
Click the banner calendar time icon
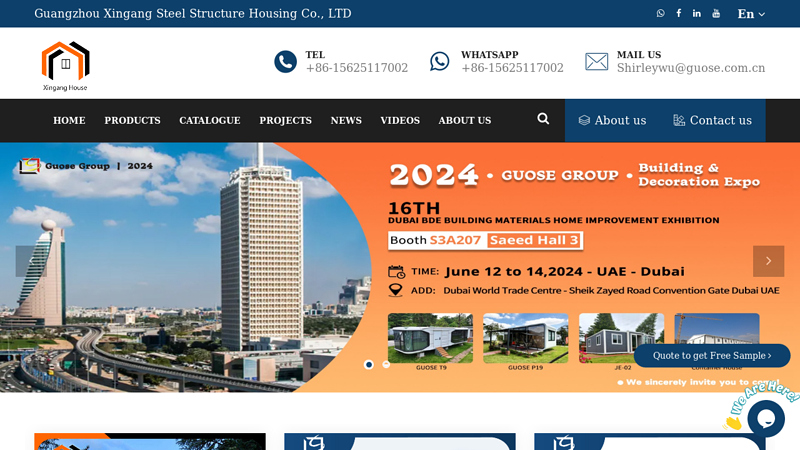pyautogui.click(x=396, y=271)
